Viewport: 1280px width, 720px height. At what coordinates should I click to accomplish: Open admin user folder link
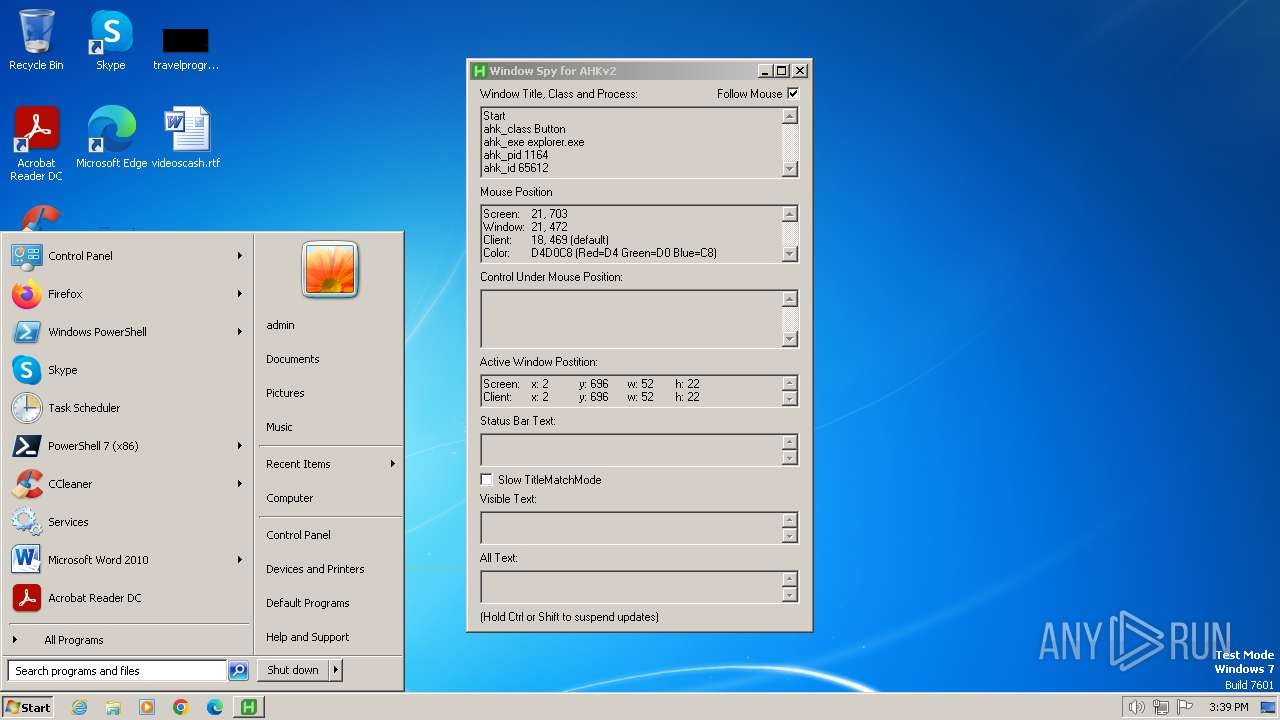[x=280, y=325]
